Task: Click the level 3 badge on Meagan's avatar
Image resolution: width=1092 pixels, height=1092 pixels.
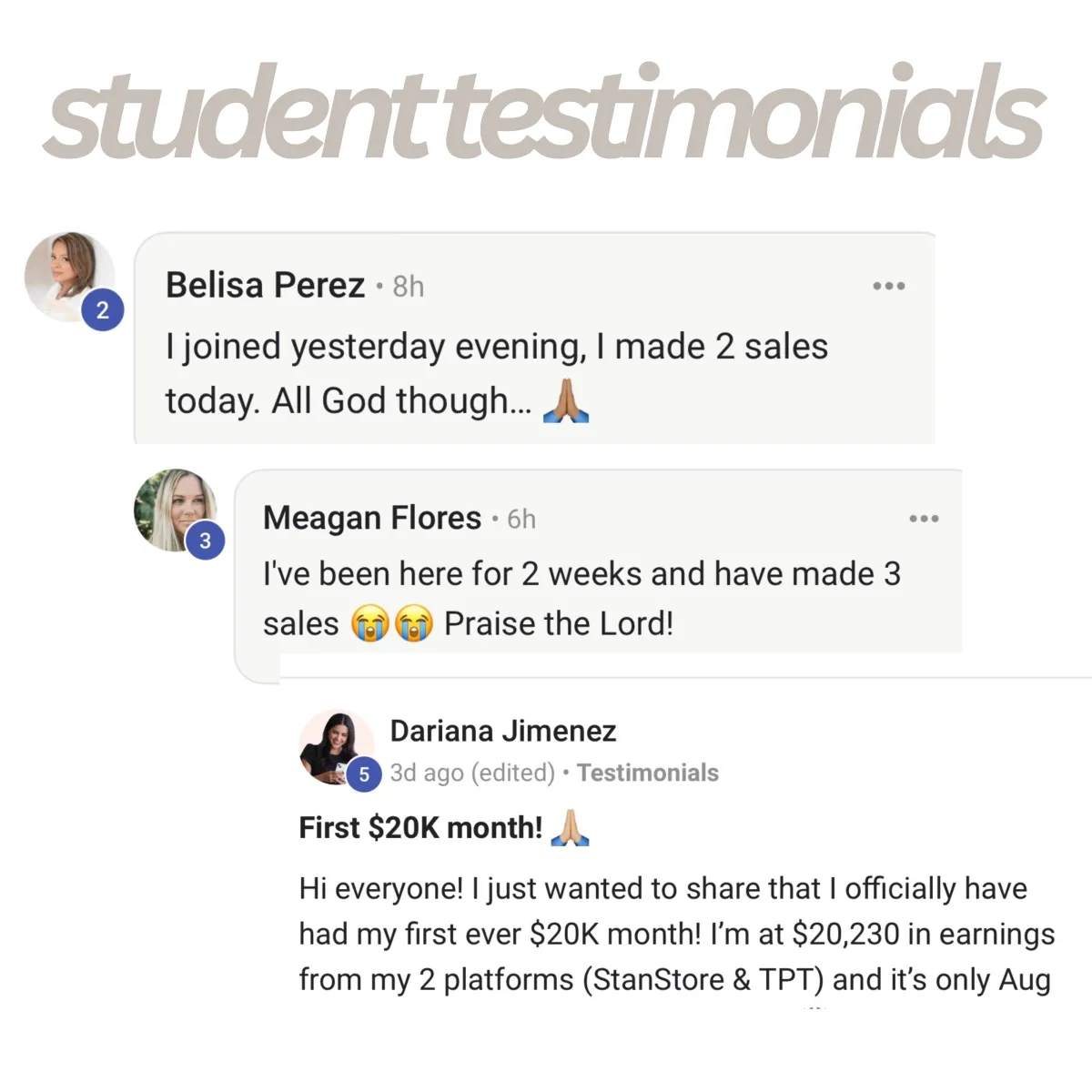Action: (205, 541)
